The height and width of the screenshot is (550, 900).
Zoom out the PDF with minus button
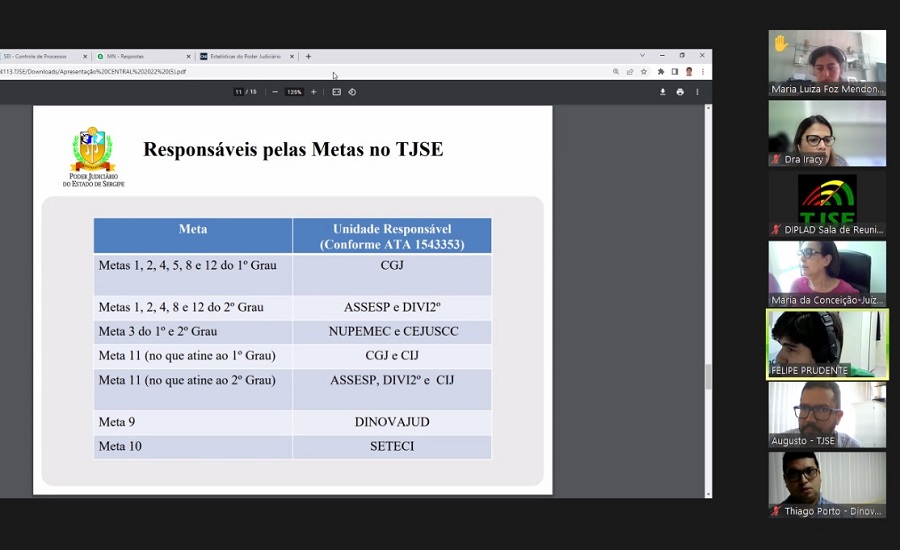pos(275,92)
